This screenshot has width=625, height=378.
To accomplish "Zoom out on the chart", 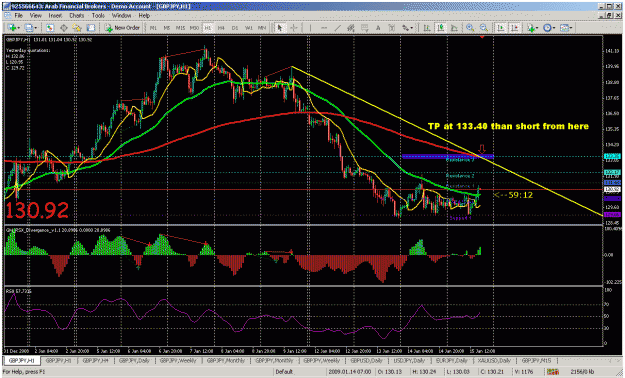I will coord(484,28).
